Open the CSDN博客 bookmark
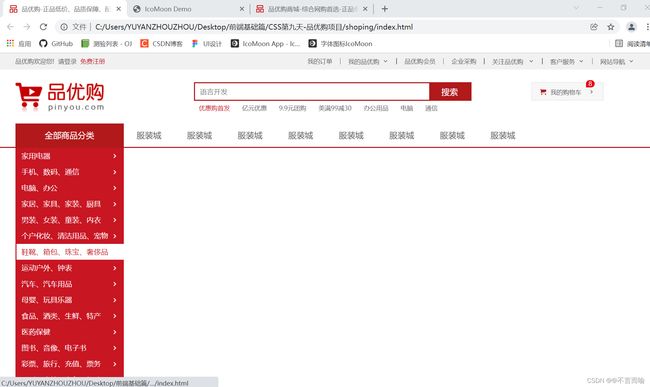The width and height of the screenshot is (650, 387). click(x=161, y=44)
